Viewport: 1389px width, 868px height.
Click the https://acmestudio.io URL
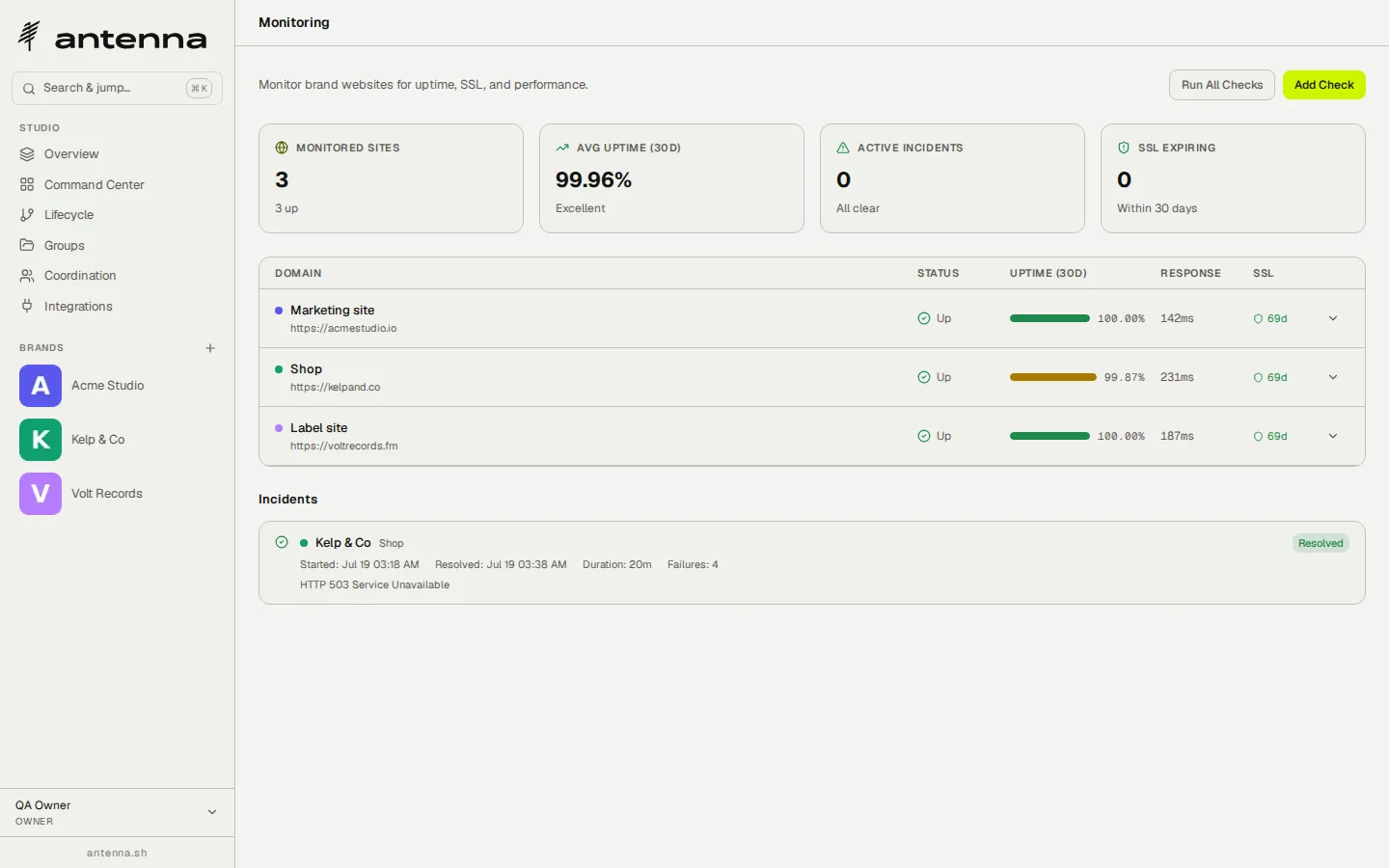tap(343, 328)
